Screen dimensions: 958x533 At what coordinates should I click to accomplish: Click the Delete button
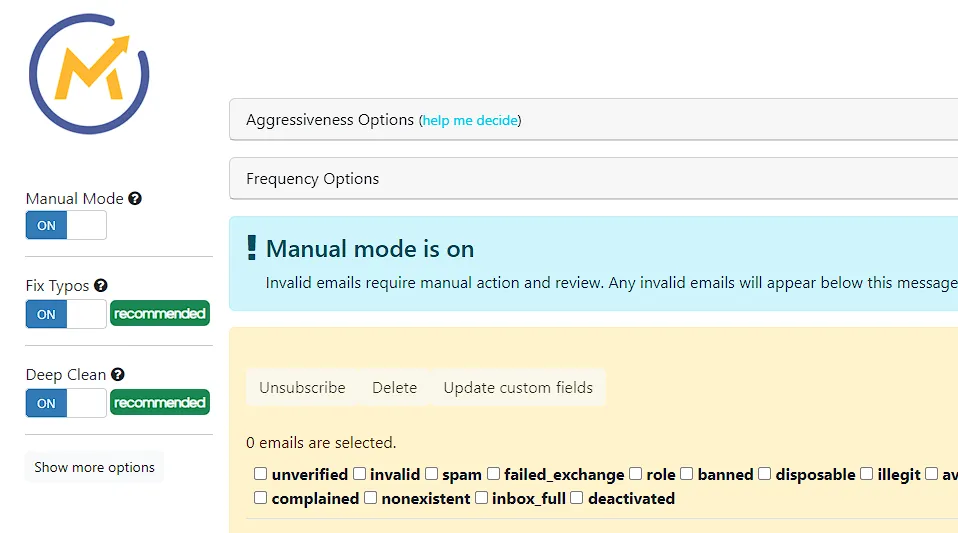[x=394, y=388]
